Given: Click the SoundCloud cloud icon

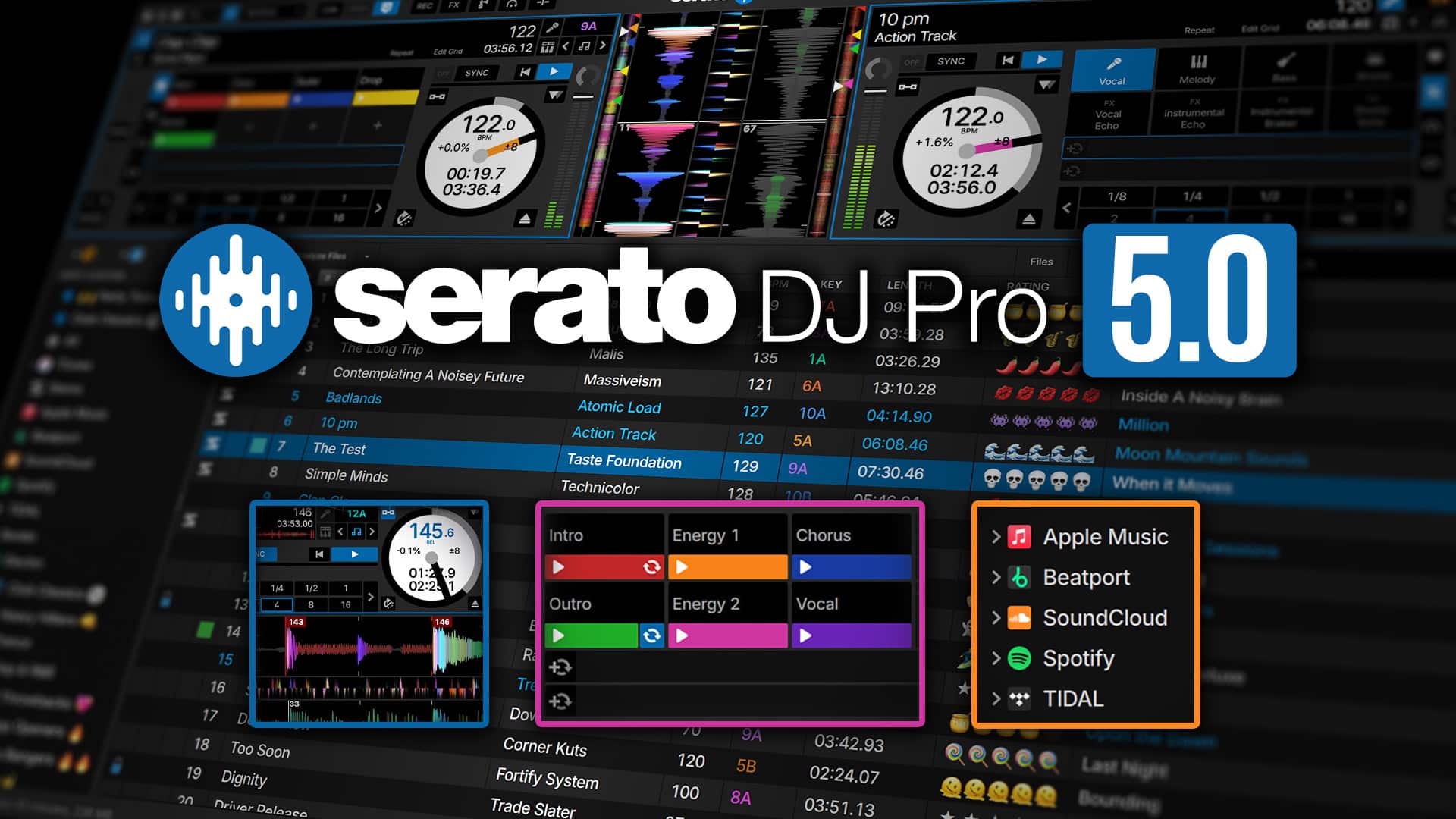Looking at the screenshot, I should pos(1019,618).
